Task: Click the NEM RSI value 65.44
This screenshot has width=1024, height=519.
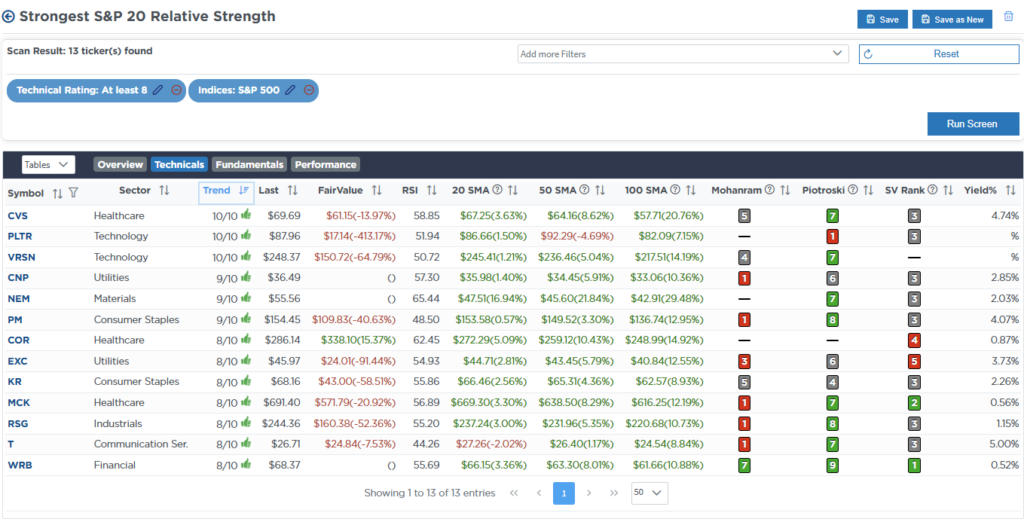Action: click(x=427, y=298)
